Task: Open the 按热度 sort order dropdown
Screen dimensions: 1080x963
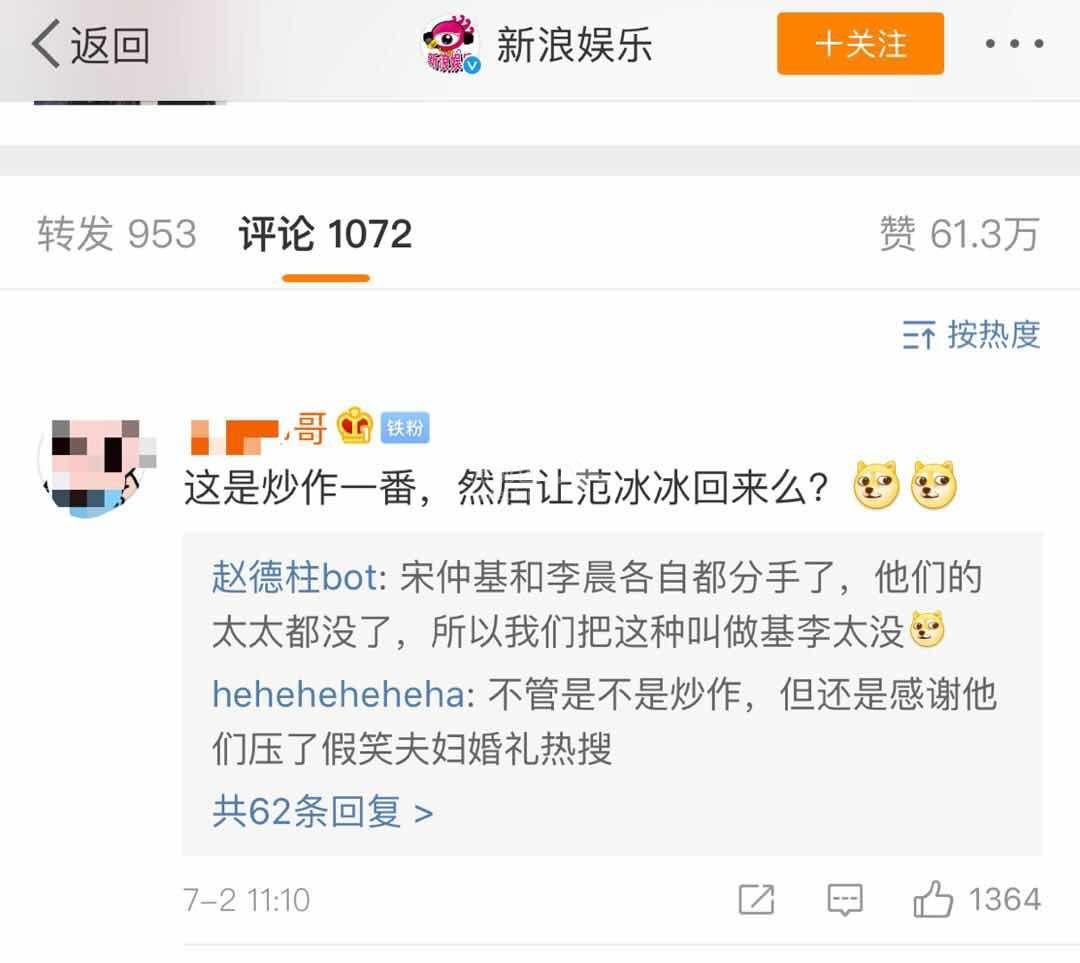Action: coord(971,335)
